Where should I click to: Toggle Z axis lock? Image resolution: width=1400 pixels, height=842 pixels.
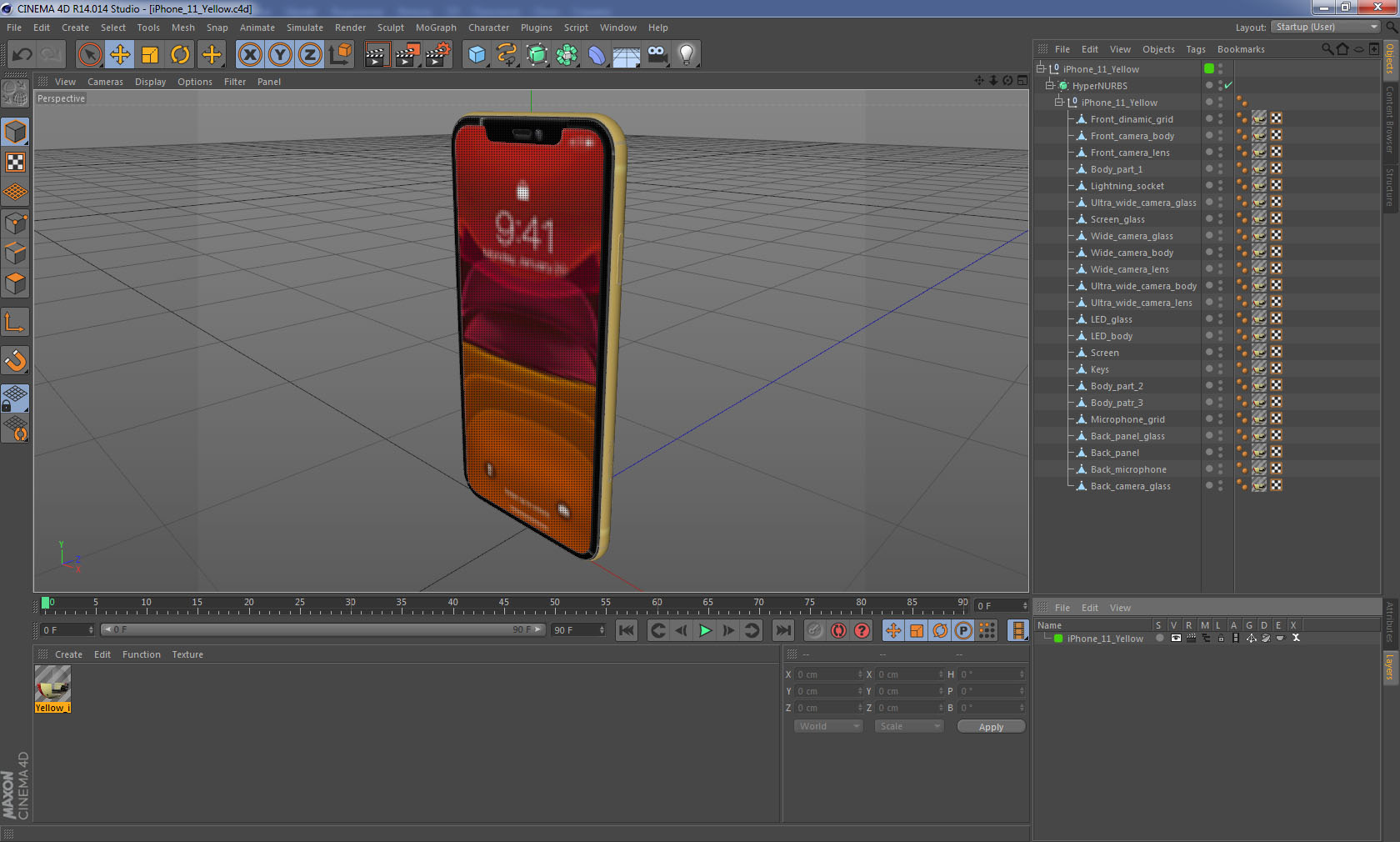[x=310, y=55]
